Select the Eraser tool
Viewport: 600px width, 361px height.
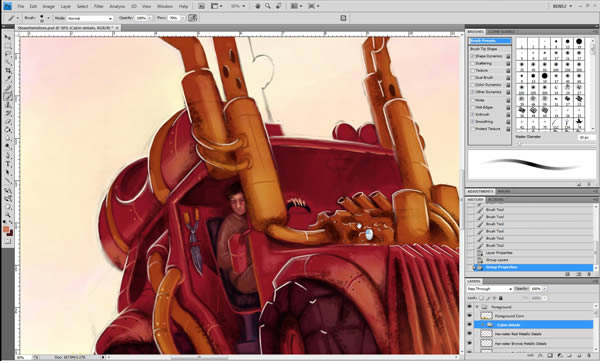click(x=7, y=122)
